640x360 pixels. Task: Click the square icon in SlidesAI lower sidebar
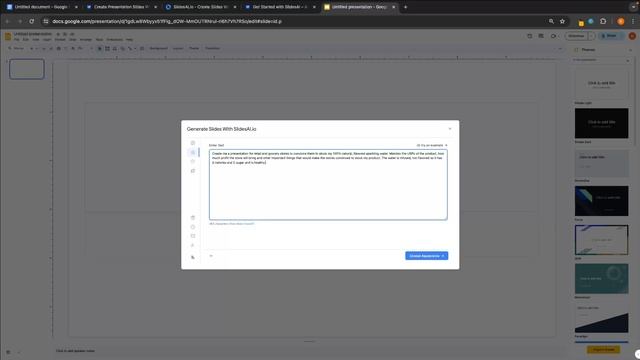[193, 236]
